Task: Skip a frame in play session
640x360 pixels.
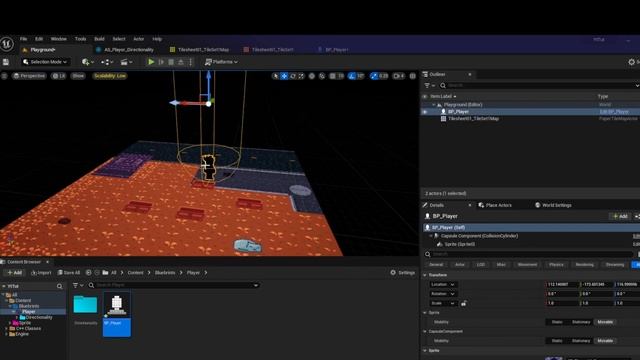Action: 161,62
